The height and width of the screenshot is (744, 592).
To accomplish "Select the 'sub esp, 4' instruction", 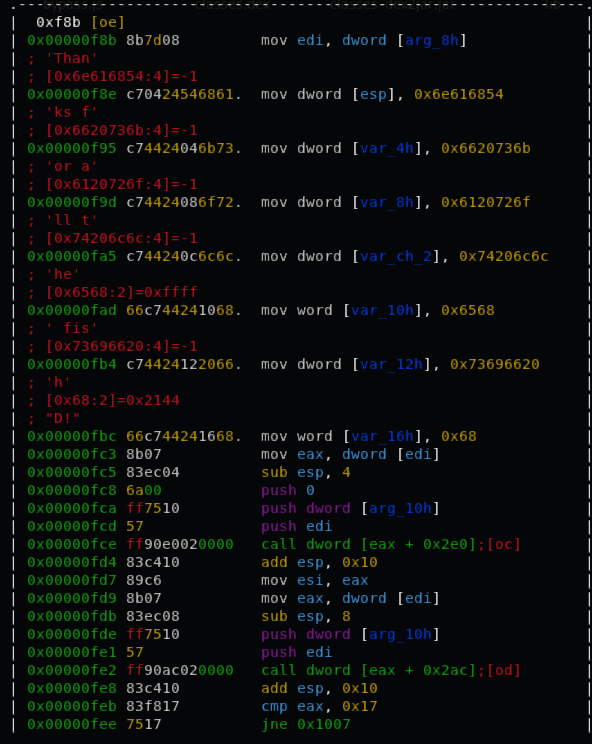I will (x=306, y=473).
